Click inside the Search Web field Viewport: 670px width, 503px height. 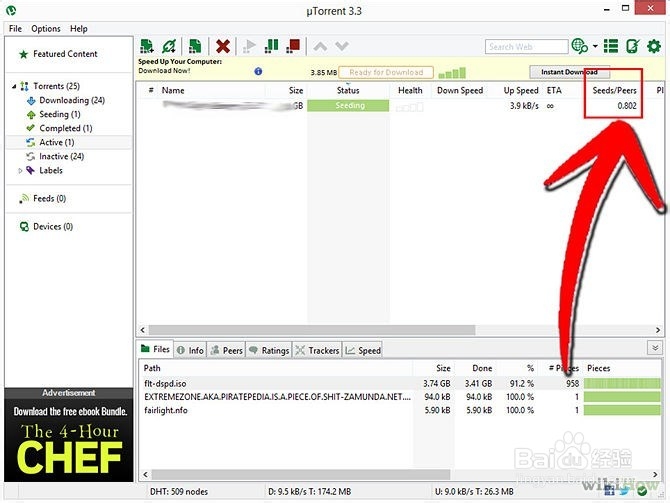click(526, 47)
